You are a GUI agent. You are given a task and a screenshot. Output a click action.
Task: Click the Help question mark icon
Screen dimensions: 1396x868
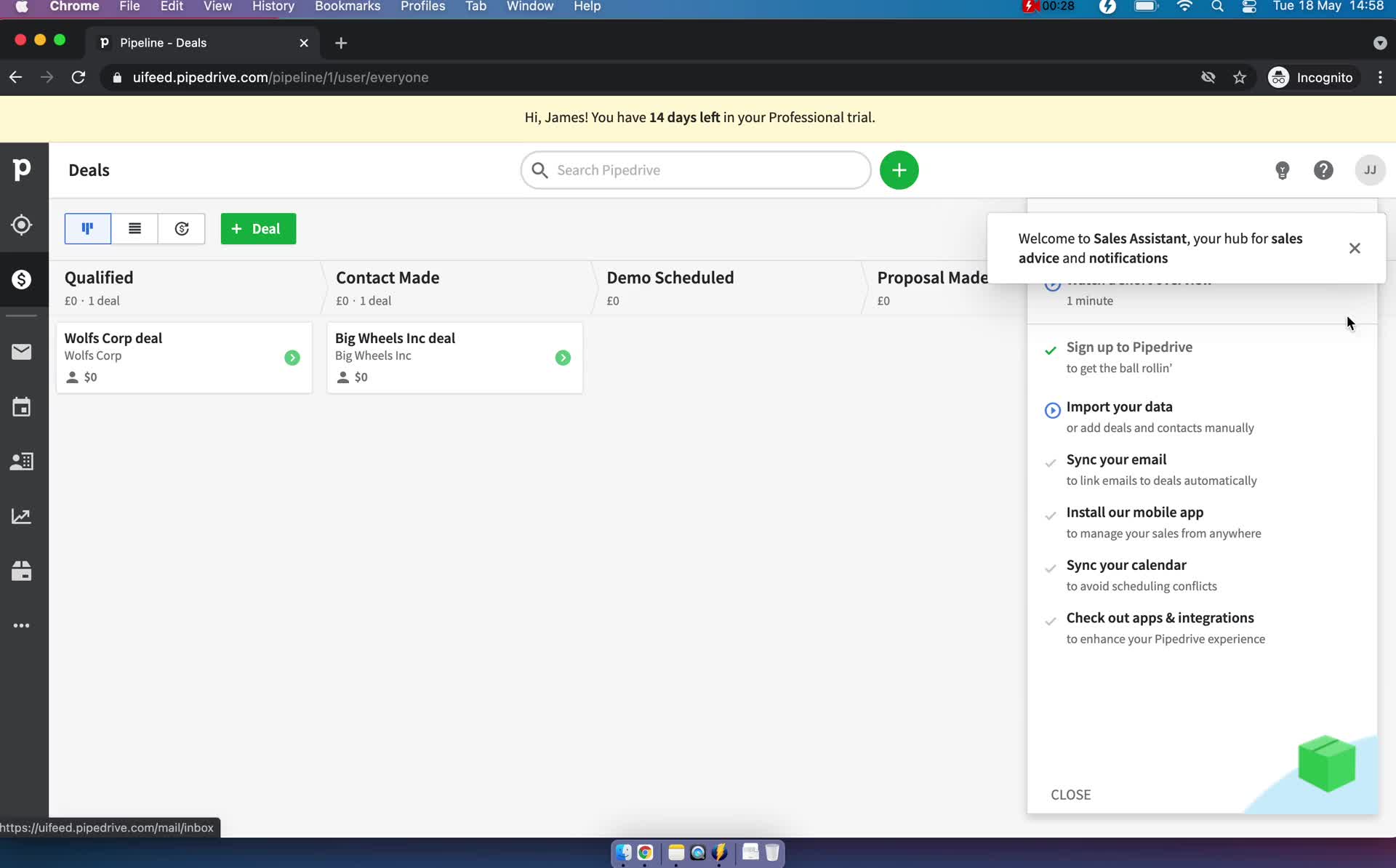coord(1323,170)
